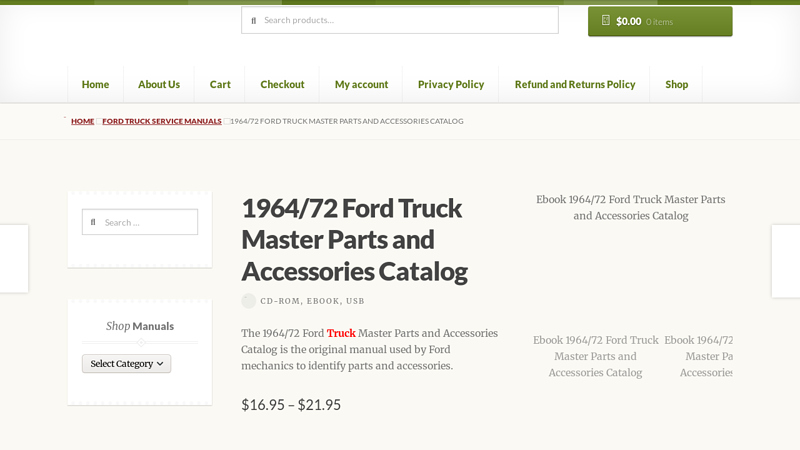
Task: Open the $0.00 cart button
Action: coord(660,21)
